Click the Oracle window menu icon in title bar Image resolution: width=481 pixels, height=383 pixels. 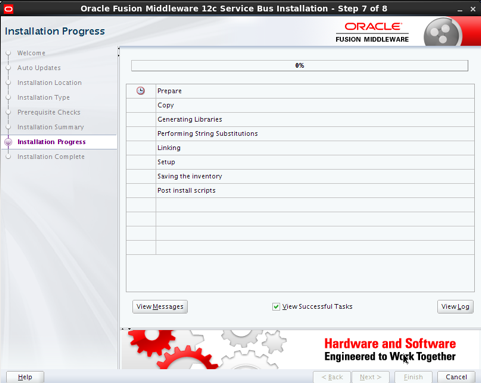(x=8, y=9)
